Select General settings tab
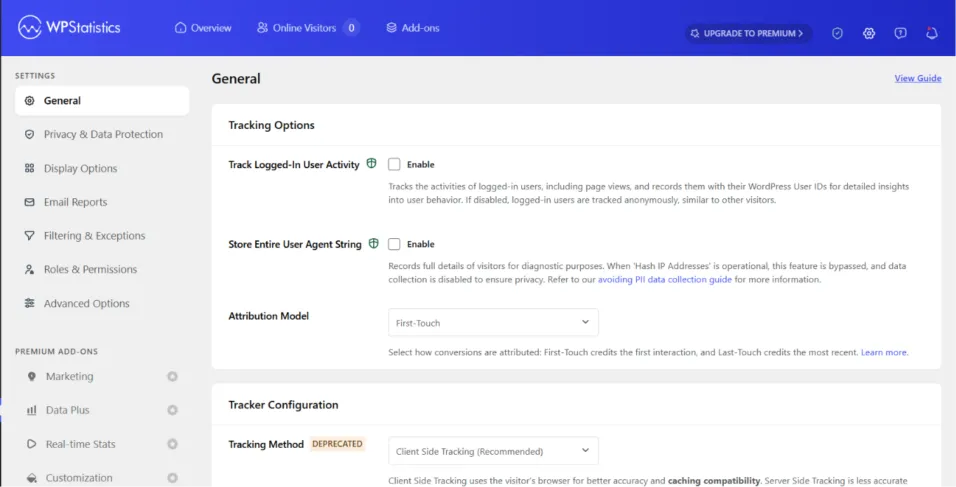This screenshot has width=956, height=487. pyautogui.click(x=102, y=101)
